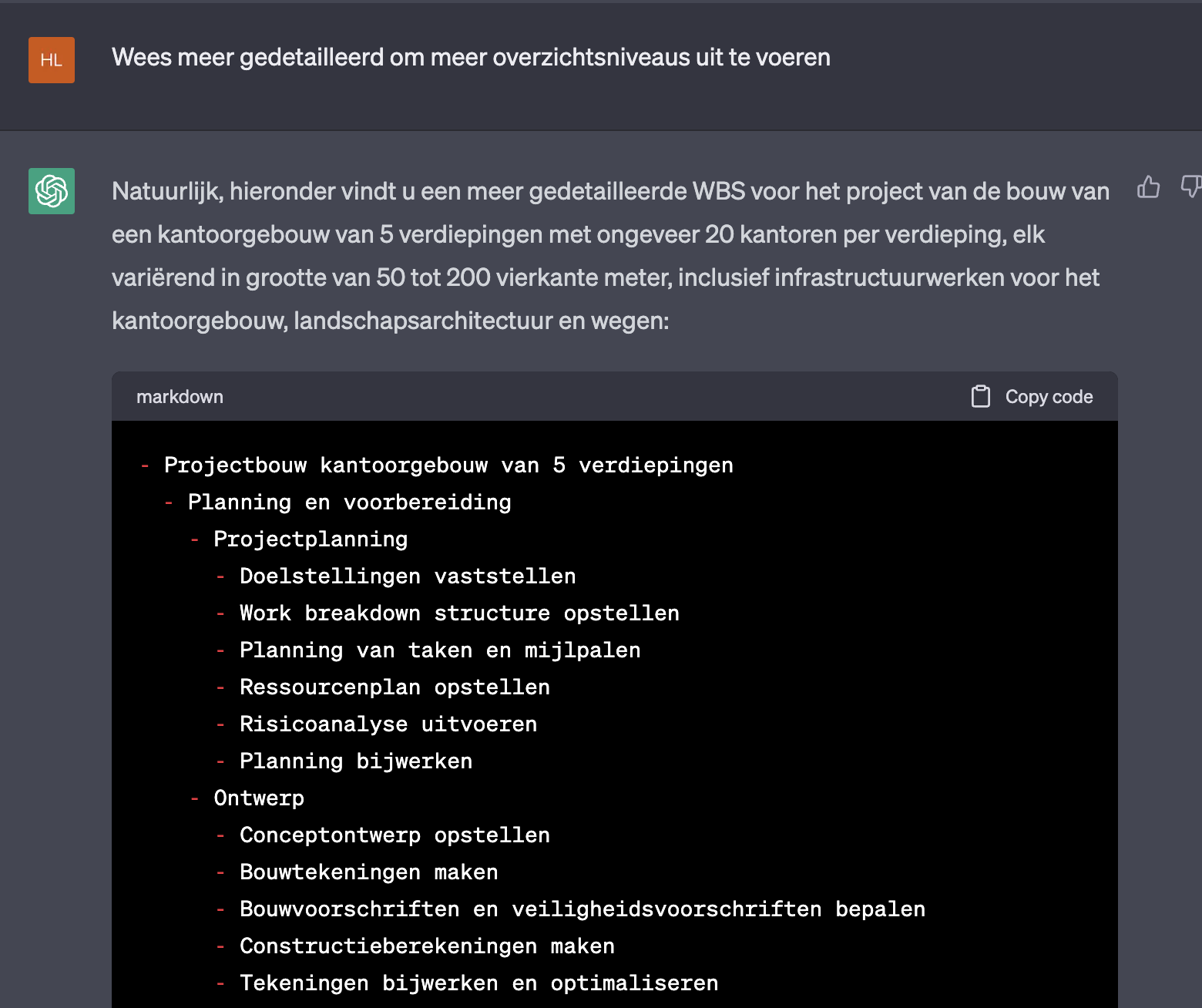Image resolution: width=1202 pixels, height=1008 pixels.
Task: Click Constructieberekeningen maken in the list
Action: tap(427, 946)
